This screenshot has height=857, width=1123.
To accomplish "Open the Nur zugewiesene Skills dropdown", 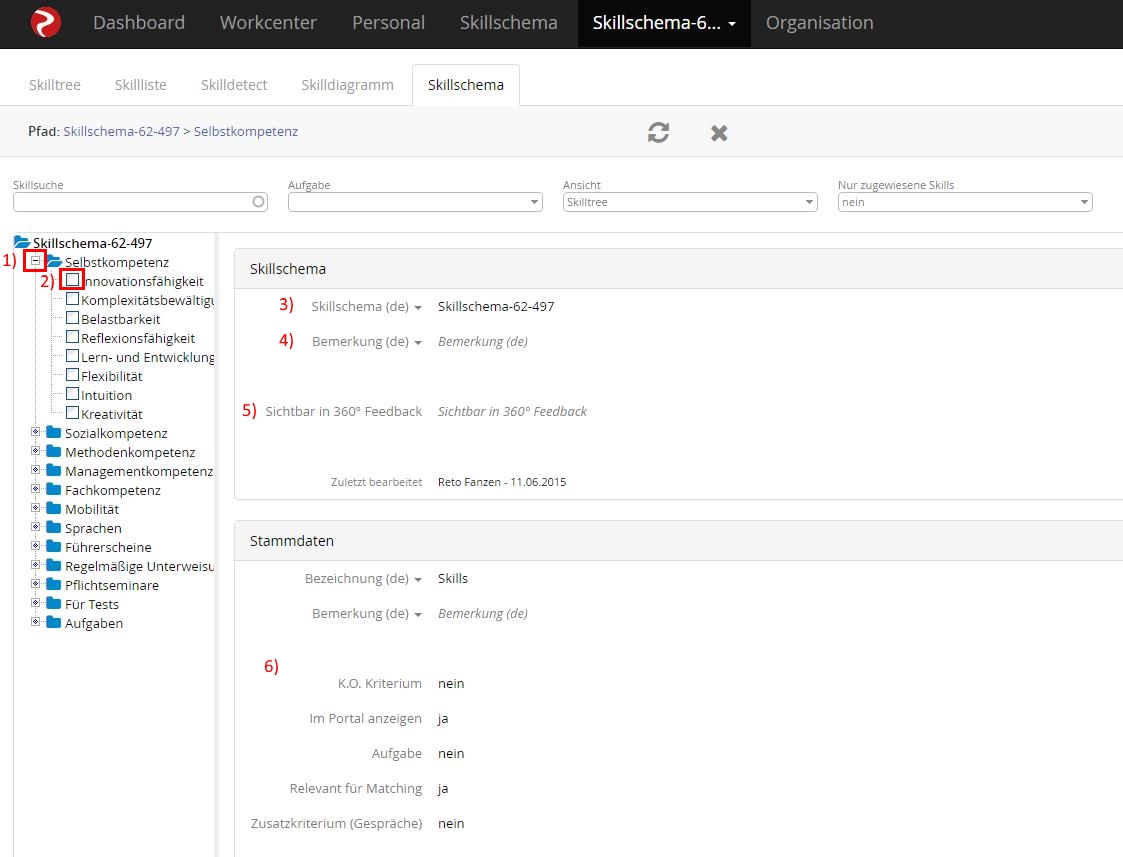I will 965,202.
